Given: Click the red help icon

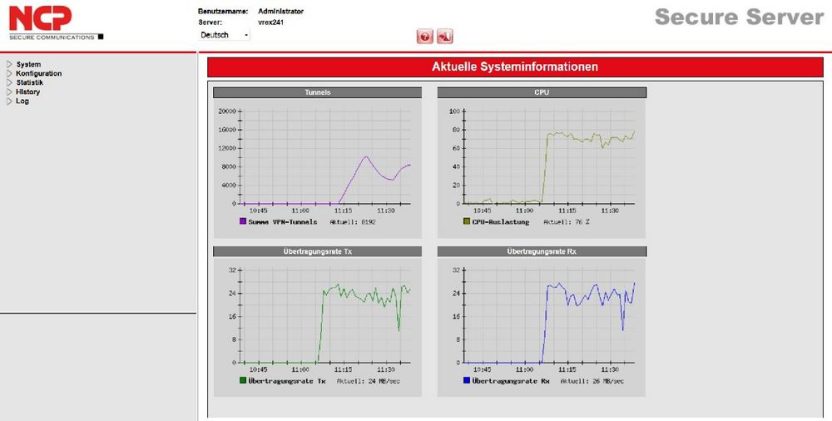Looking at the screenshot, I should 425,36.
